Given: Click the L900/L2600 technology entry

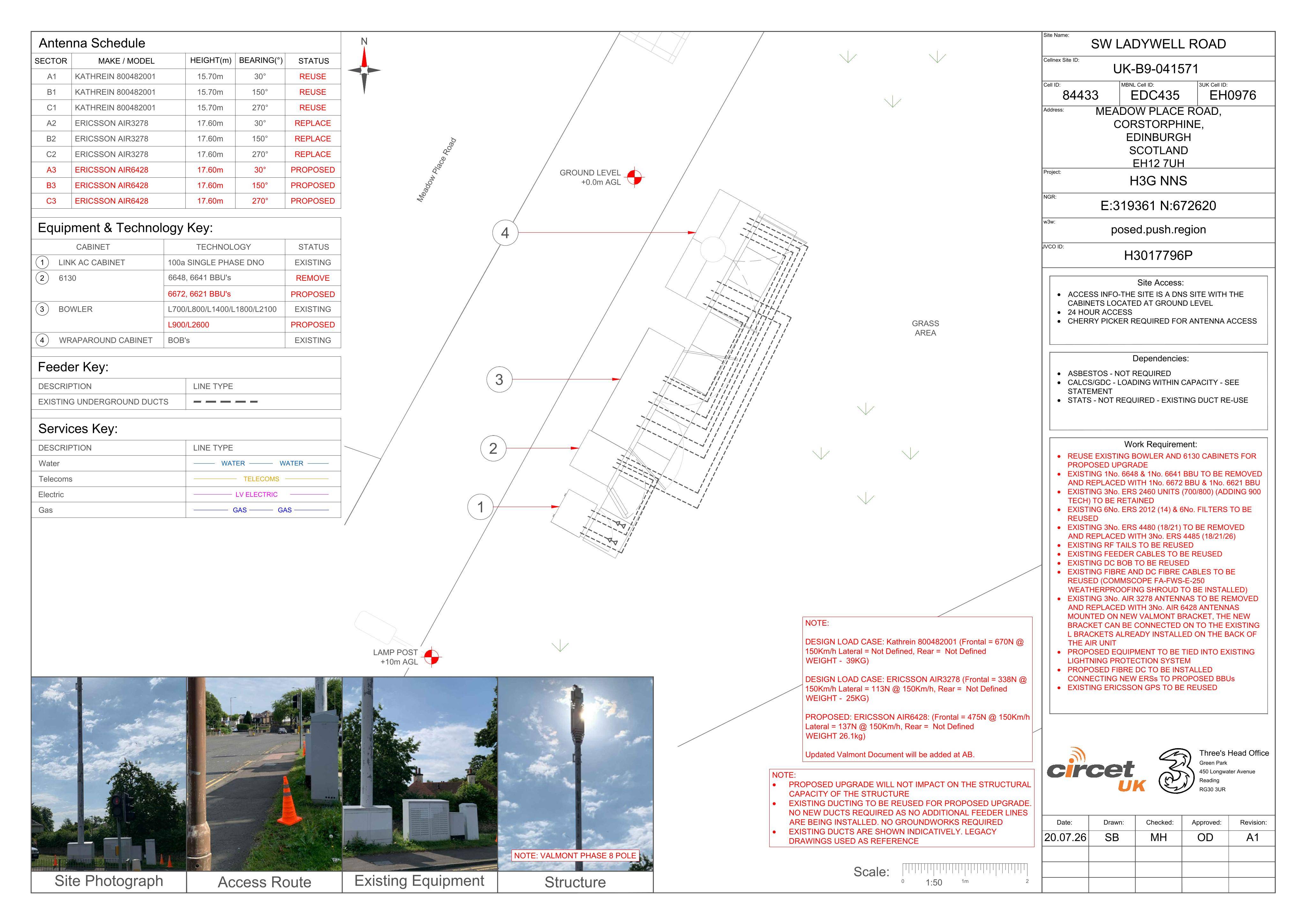Looking at the screenshot, I should (188, 325).
